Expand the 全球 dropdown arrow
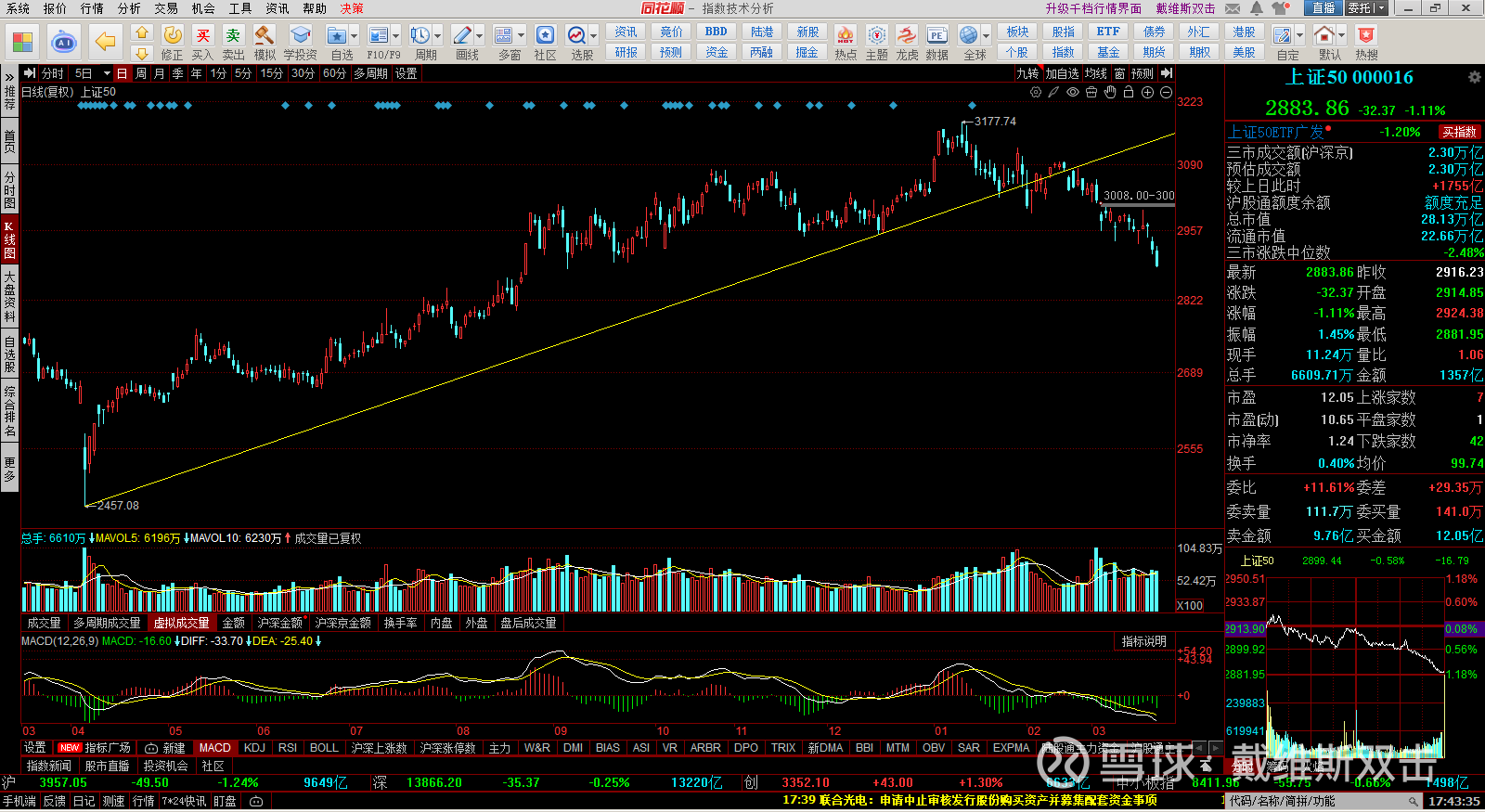Viewport: 1485px width, 812px height. pyautogui.click(x=986, y=36)
